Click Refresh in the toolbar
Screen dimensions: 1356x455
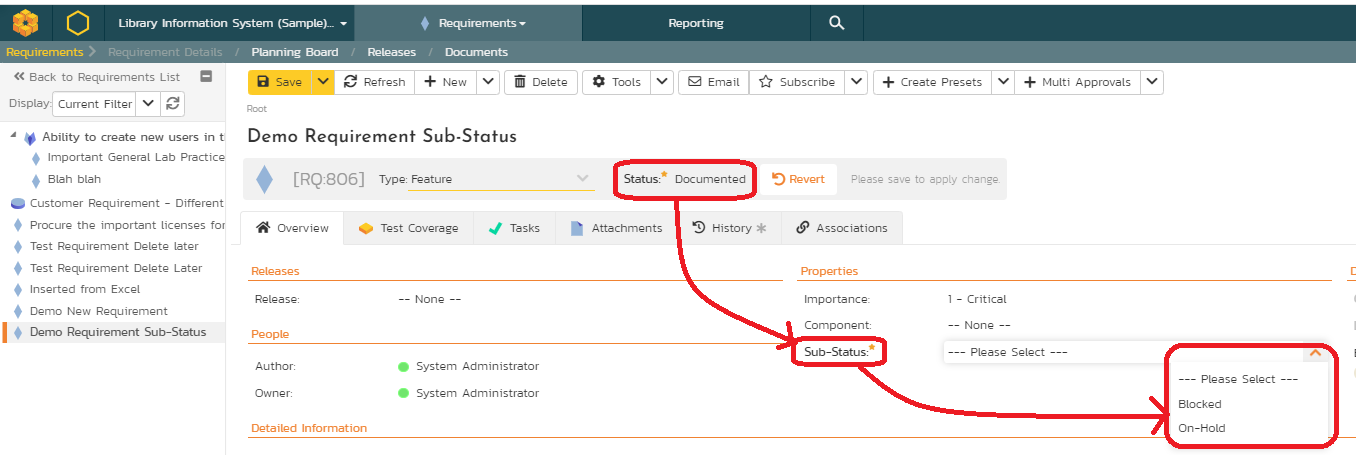(375, 82)
